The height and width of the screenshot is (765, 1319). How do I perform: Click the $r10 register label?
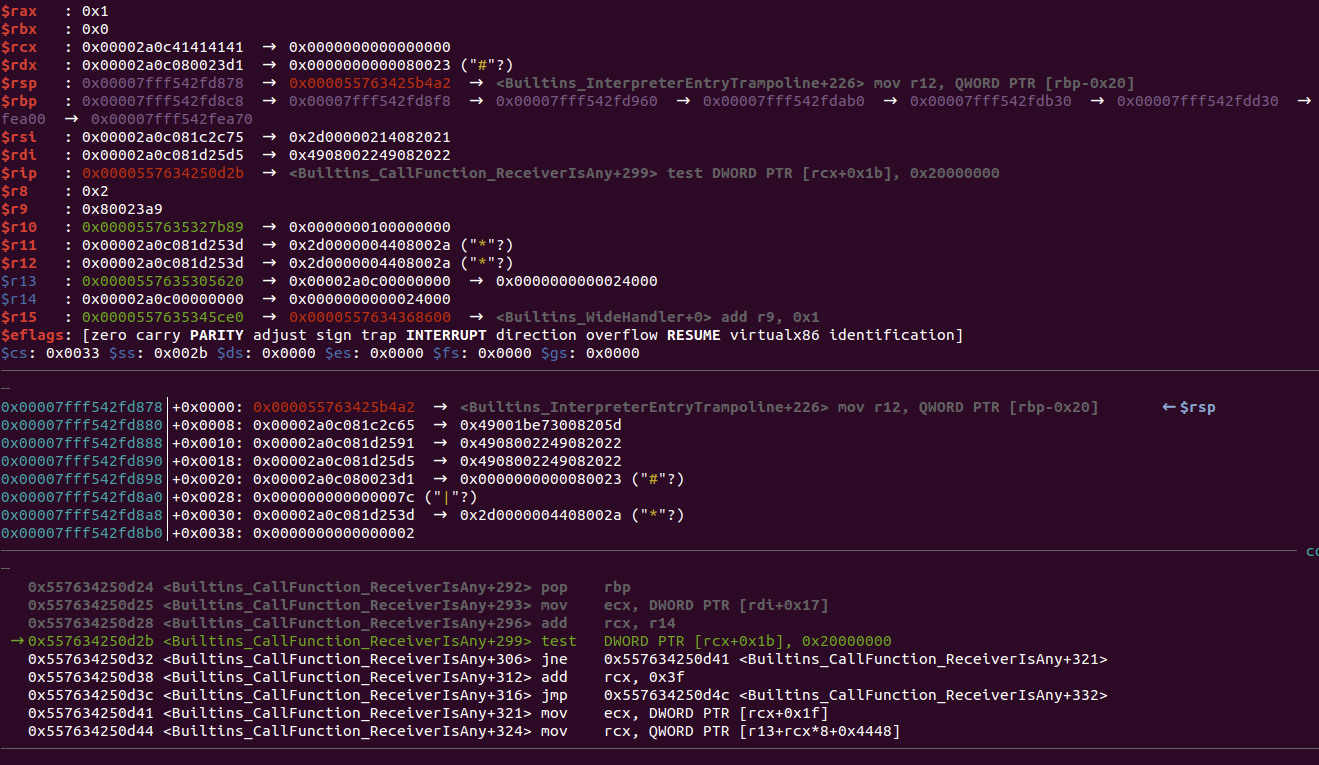[x=20, y=227]
